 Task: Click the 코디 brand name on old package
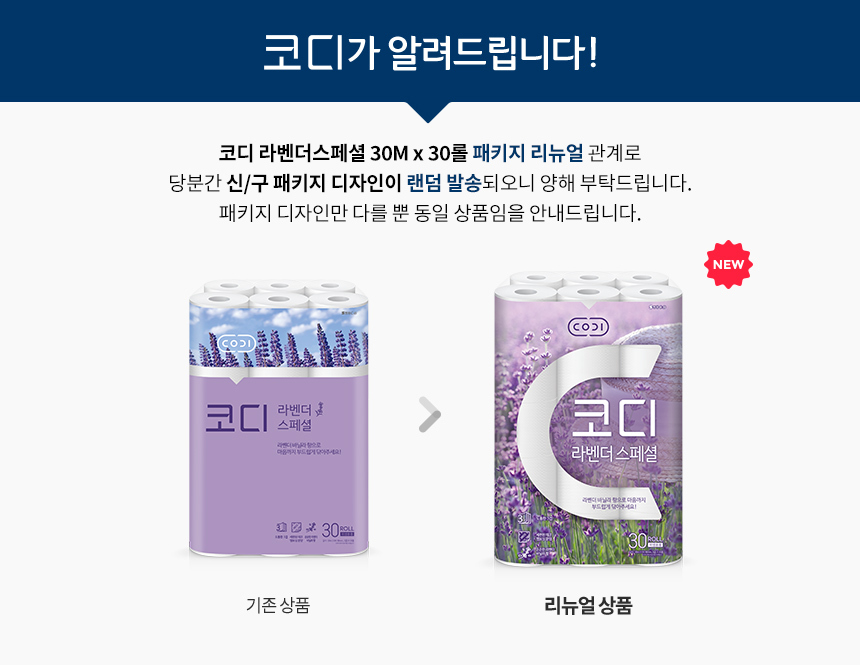click(237, 418)
